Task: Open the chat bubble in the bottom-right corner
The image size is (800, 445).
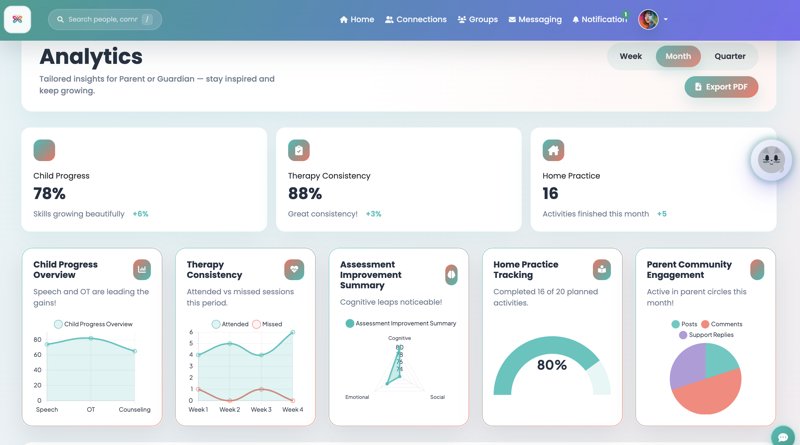Action: [x=783, y=436]
